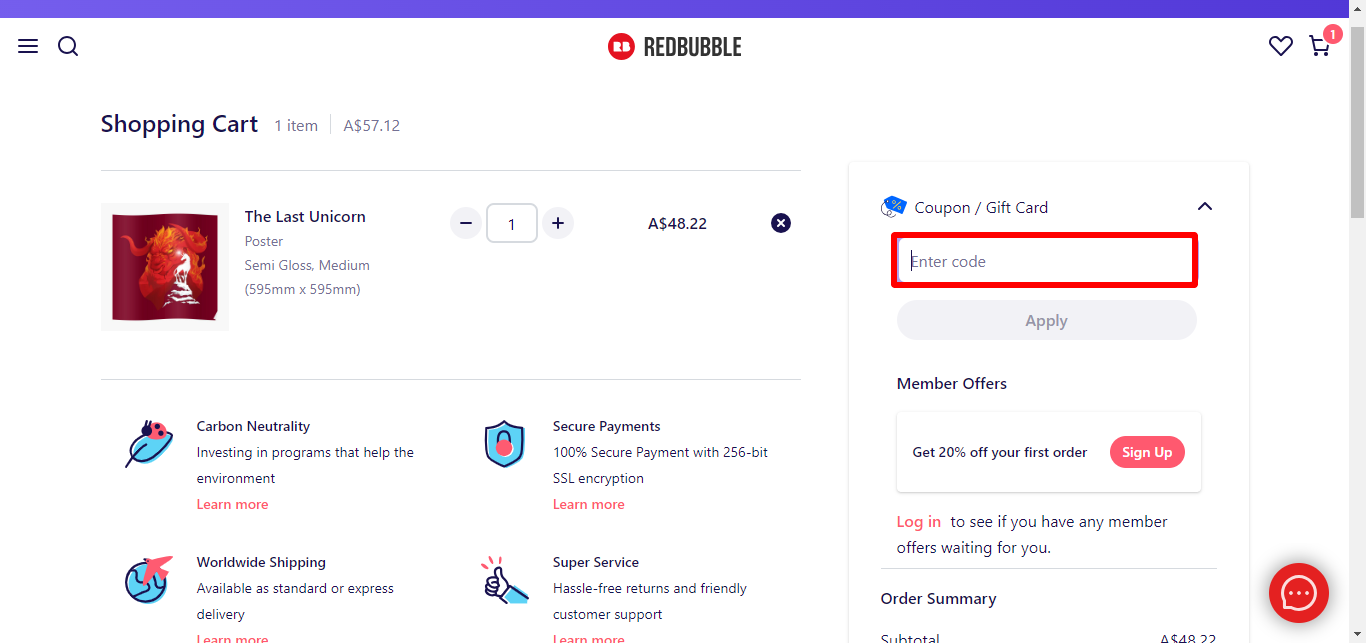Open Learn more under Secure Payments
The width and height of the screenshot is (1366, 643).
(588, 503)
